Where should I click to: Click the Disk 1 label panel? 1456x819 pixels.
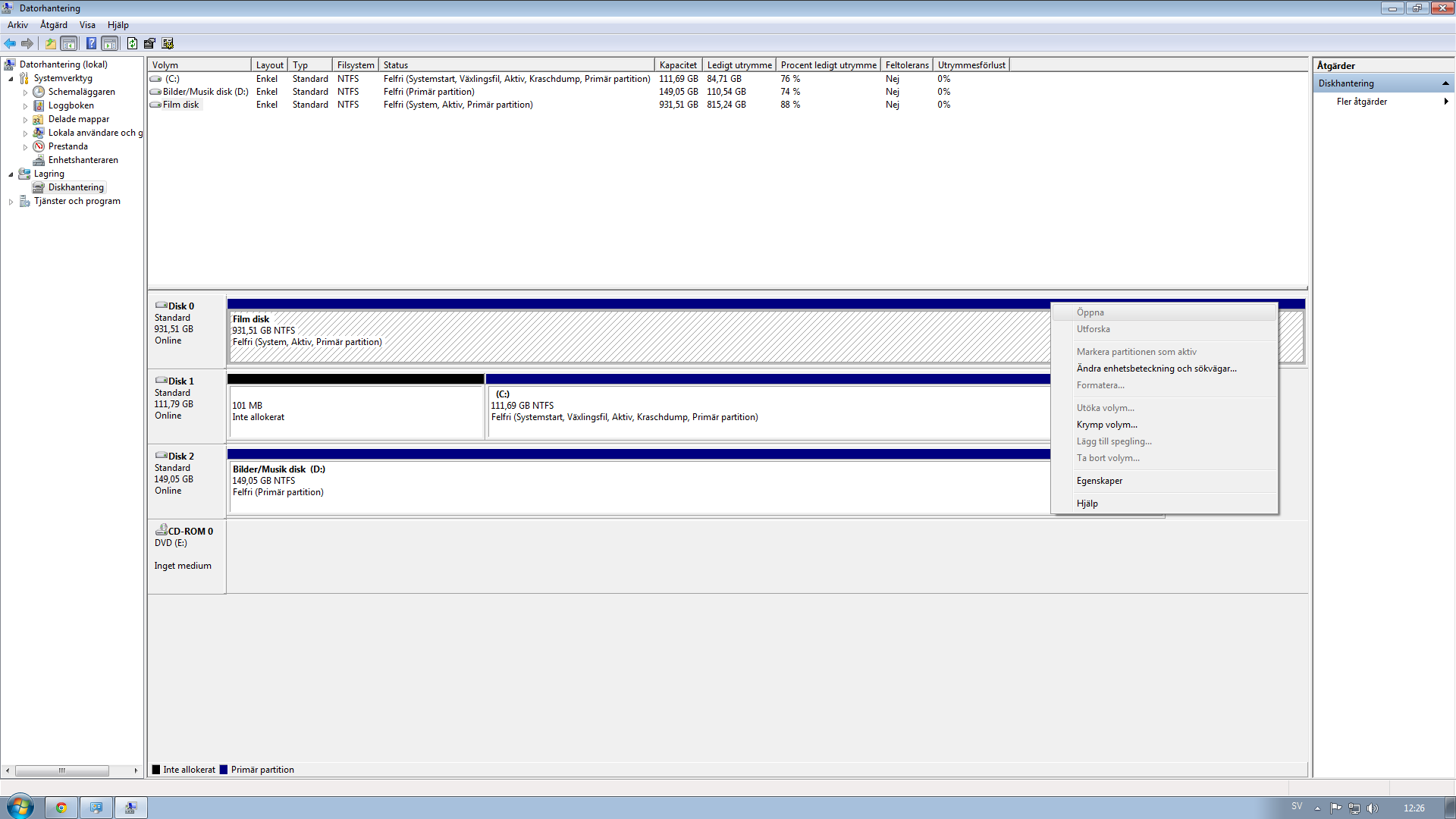pyautogui.click(x=187, y=406)
